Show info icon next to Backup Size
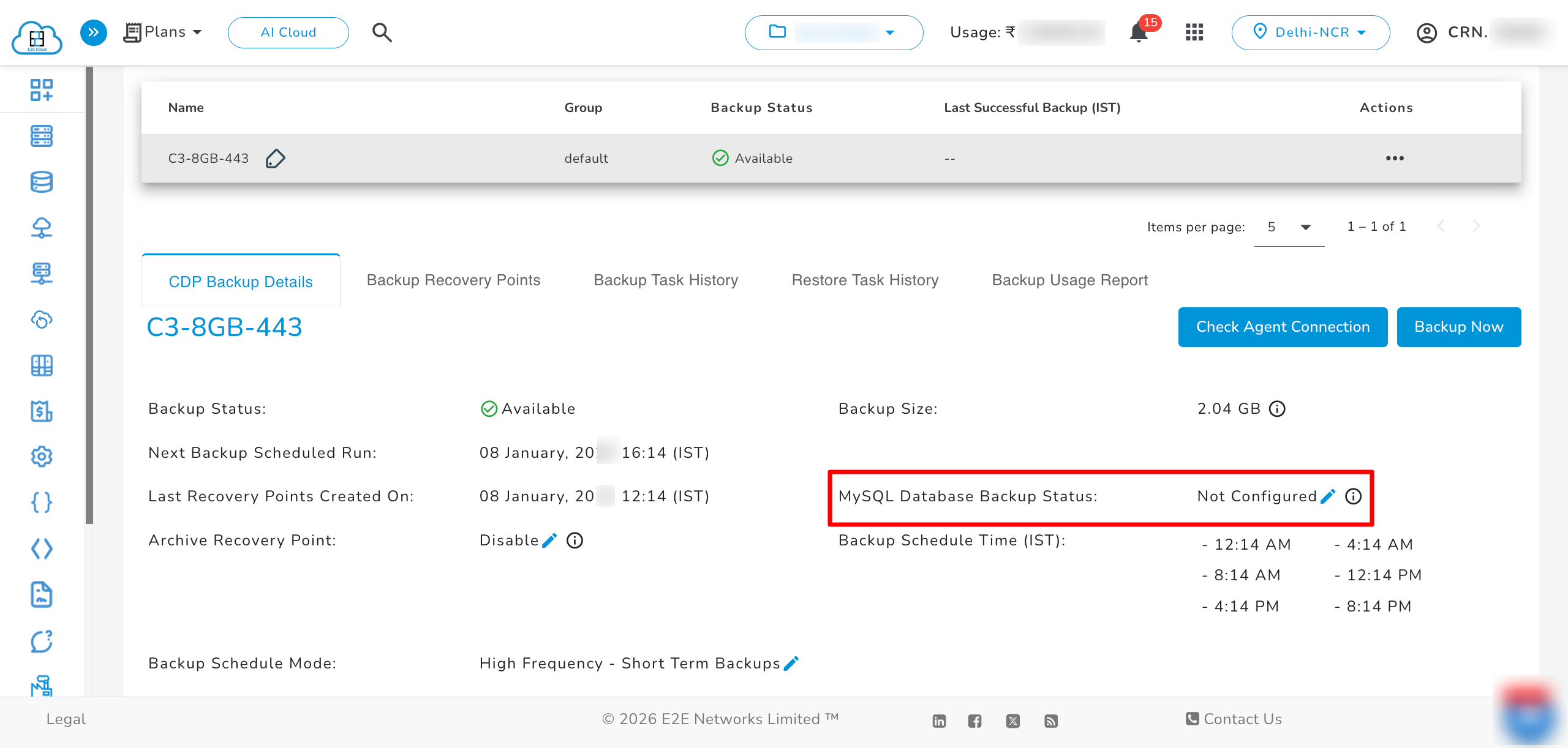 [1277, 409]
